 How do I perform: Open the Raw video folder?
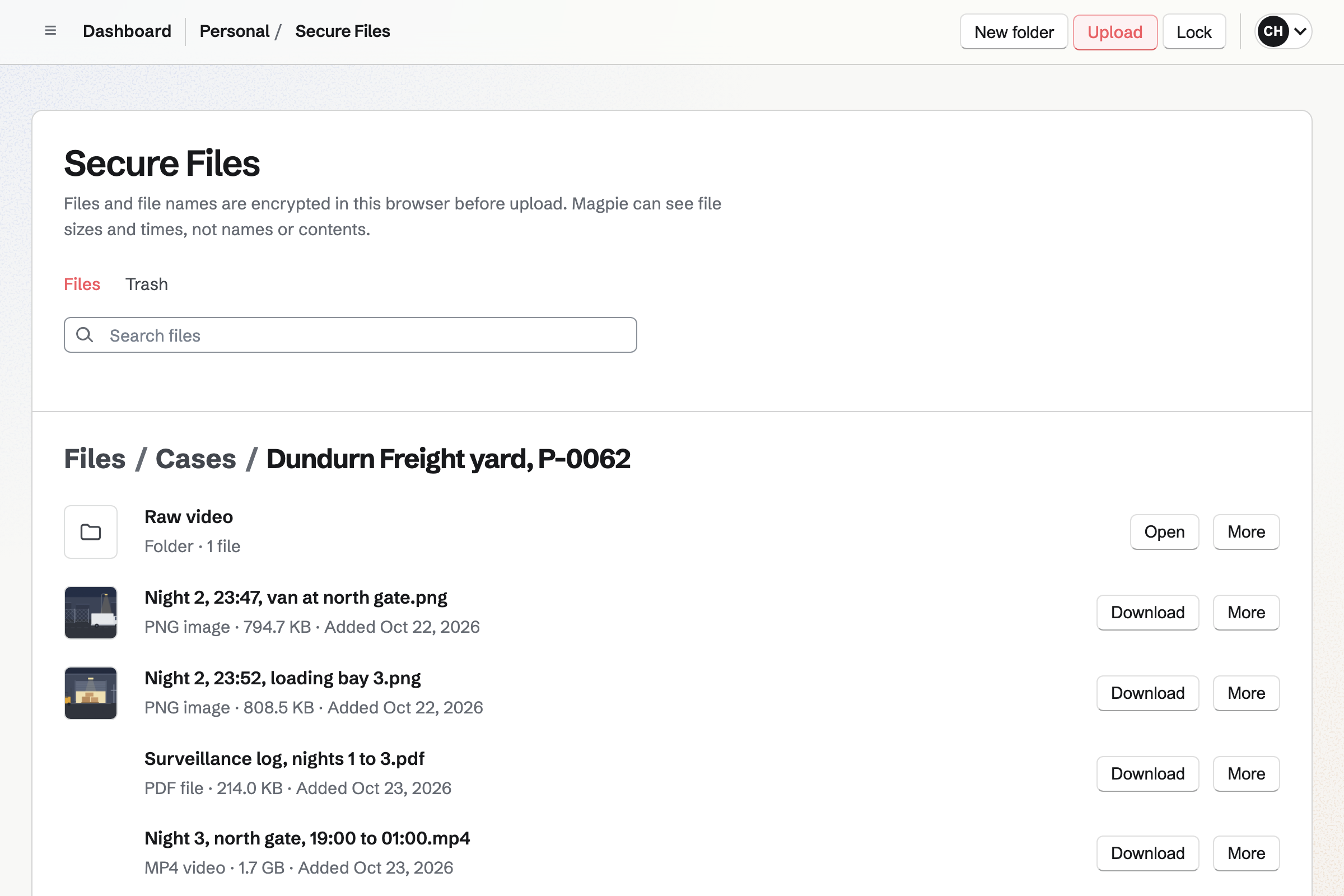(x=1164, y=532)
